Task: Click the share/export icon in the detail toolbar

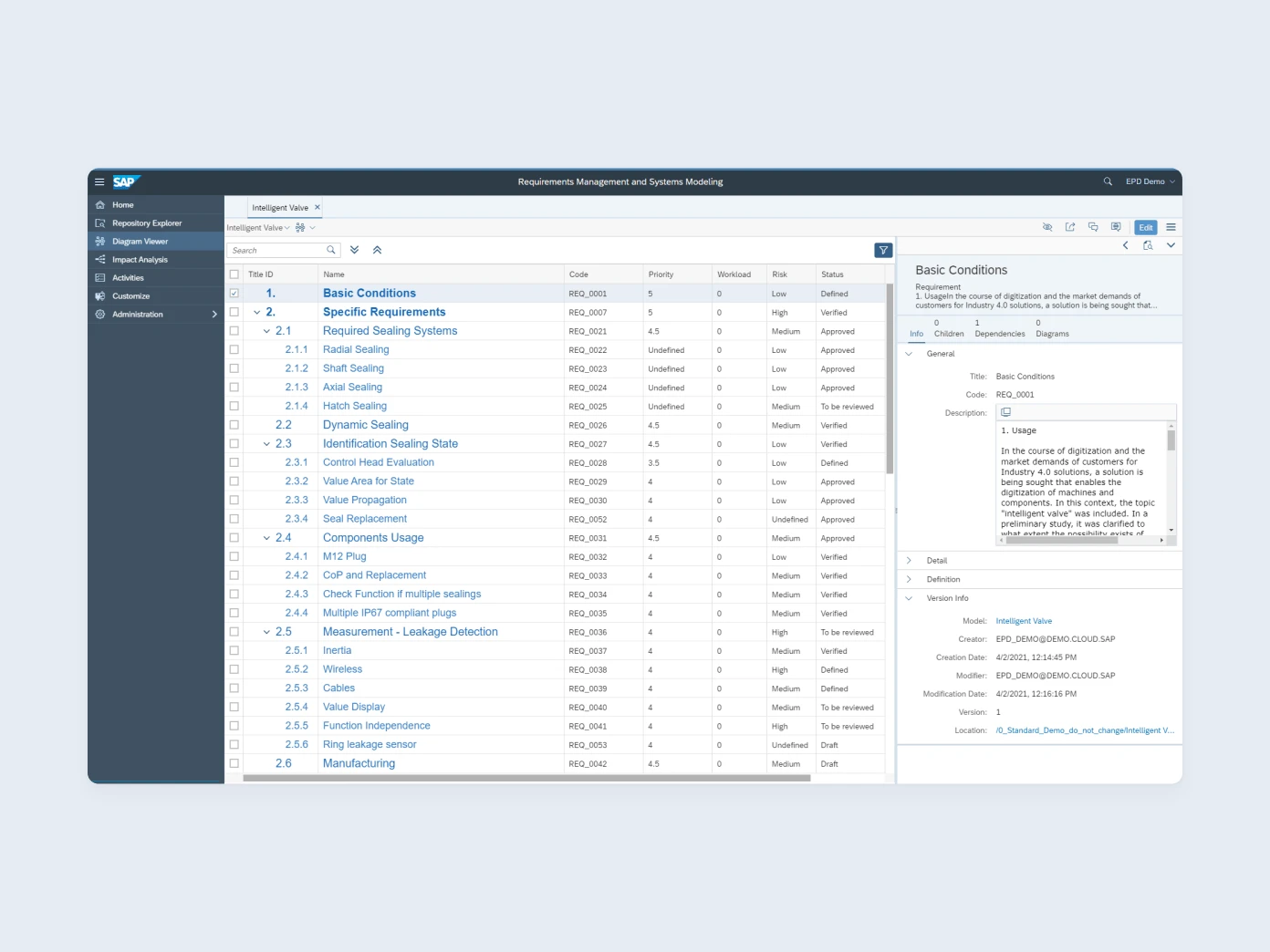Action: [x=1070, y=227]
